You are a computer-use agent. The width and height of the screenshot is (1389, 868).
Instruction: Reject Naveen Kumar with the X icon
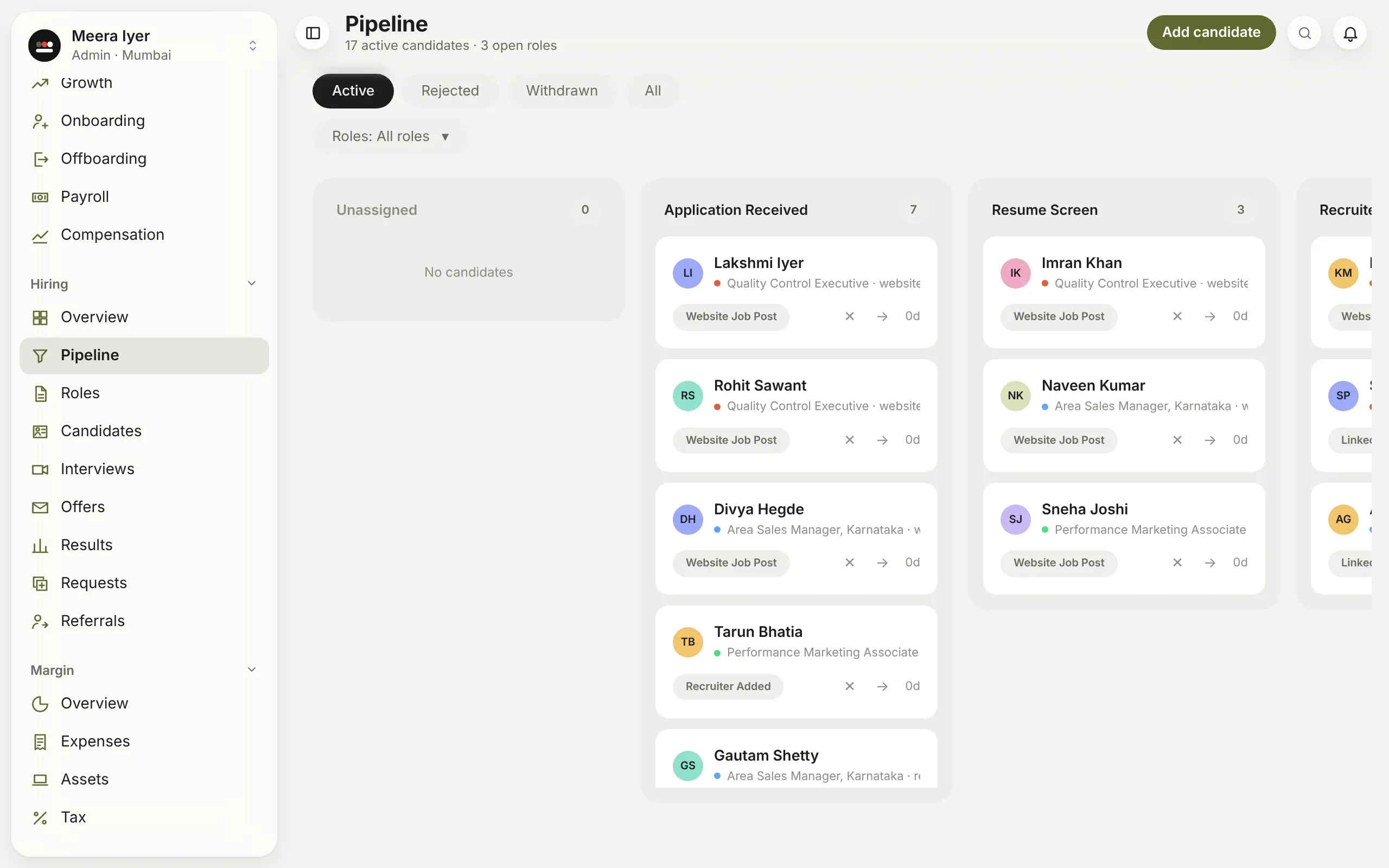pos(1177,440)
